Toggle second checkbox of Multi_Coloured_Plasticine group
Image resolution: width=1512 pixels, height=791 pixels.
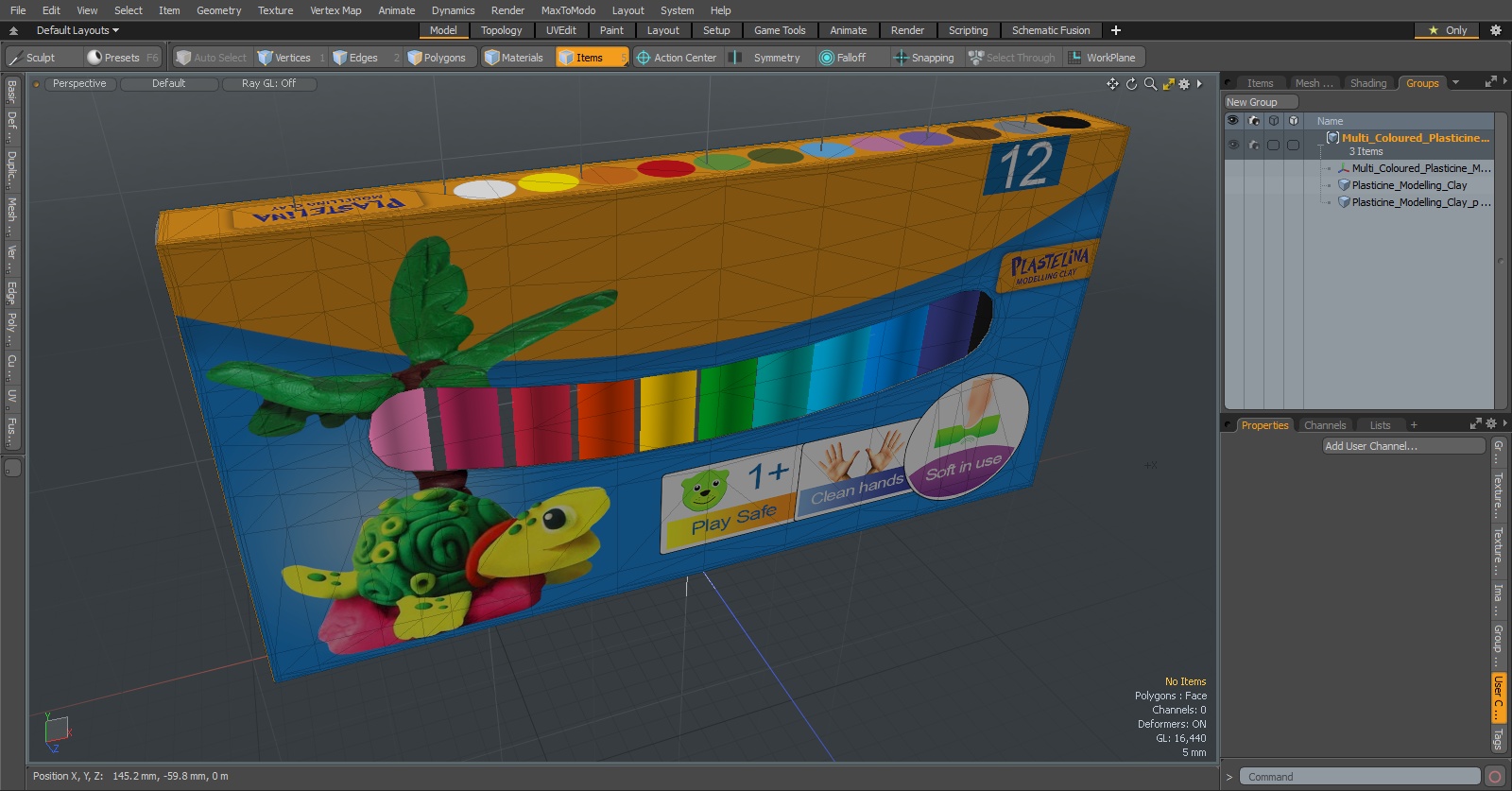(1294, 145)
